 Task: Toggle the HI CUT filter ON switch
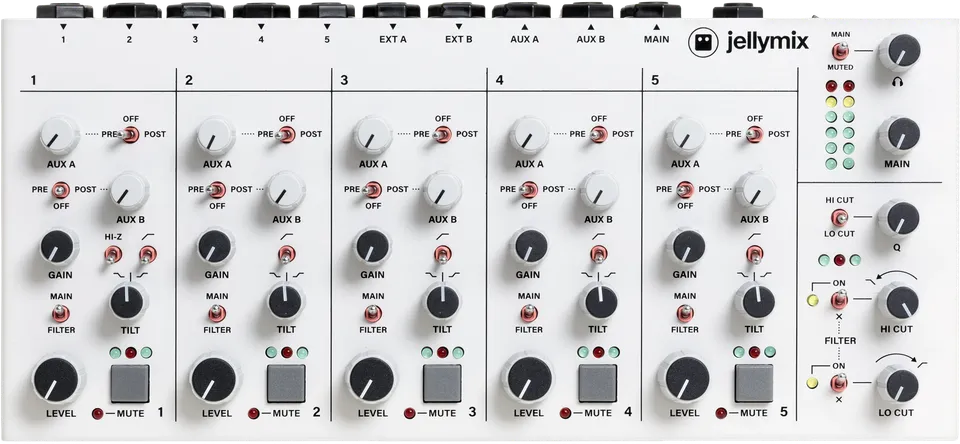point(839,300)
